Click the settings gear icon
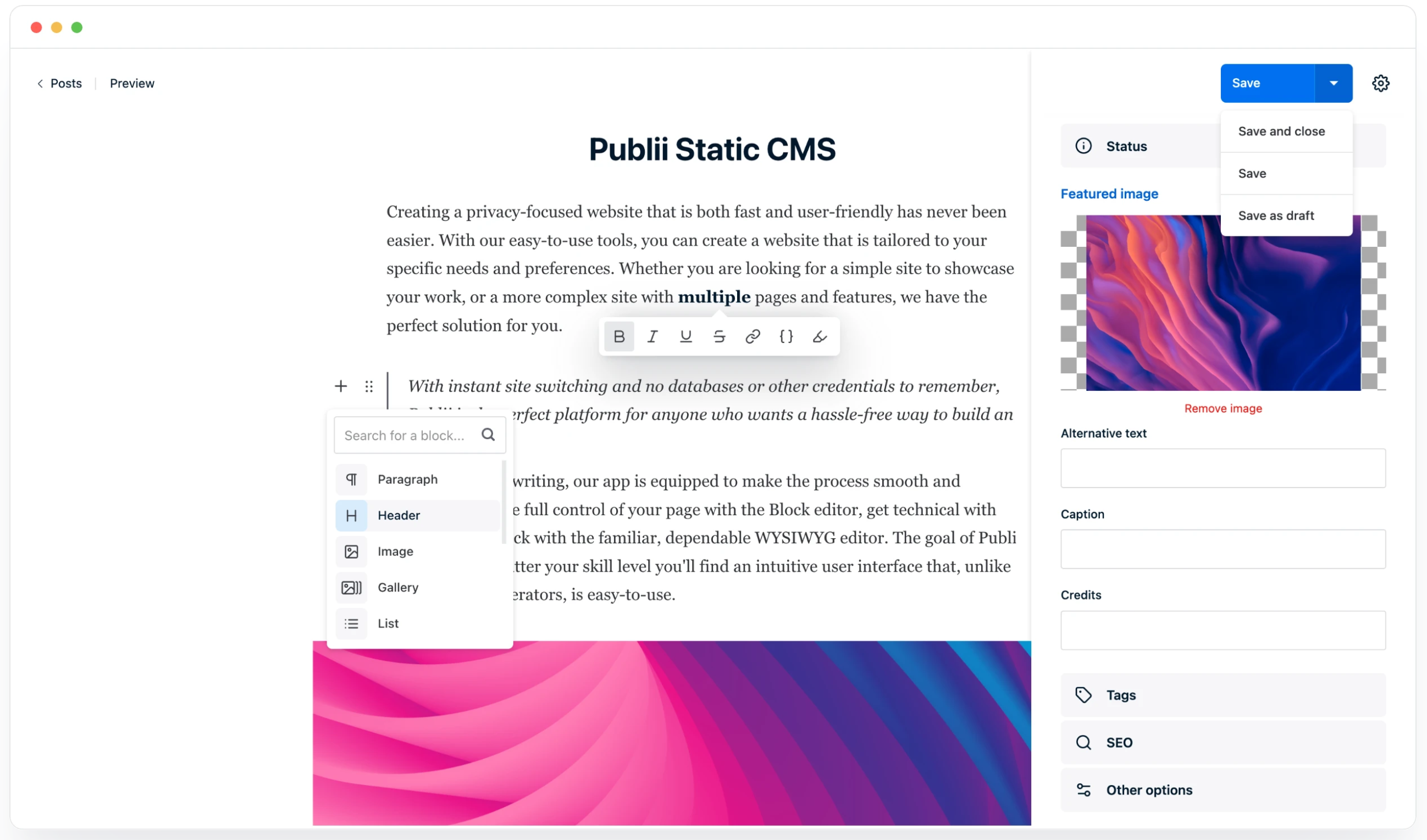The width and height of the screenshot is (1427, 840). click(x=1381, y=83)
